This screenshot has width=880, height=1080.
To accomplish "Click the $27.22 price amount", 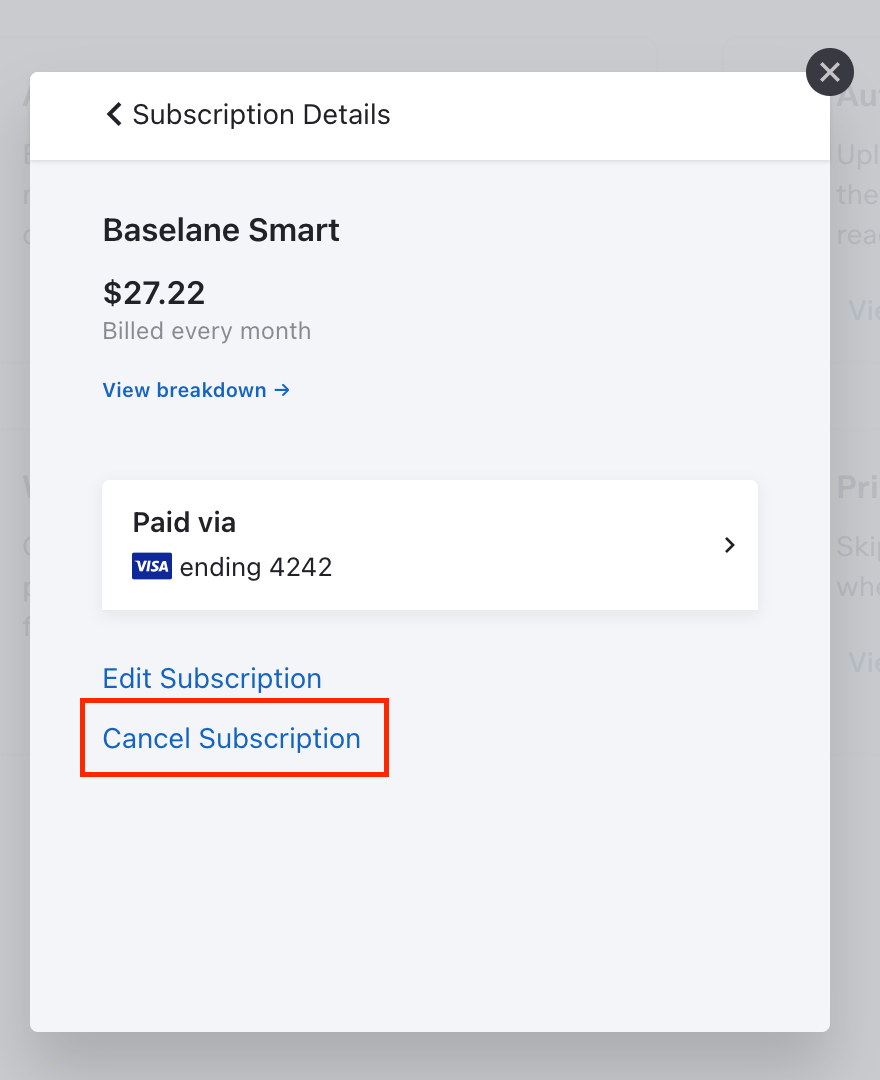I will coord(154,293).
